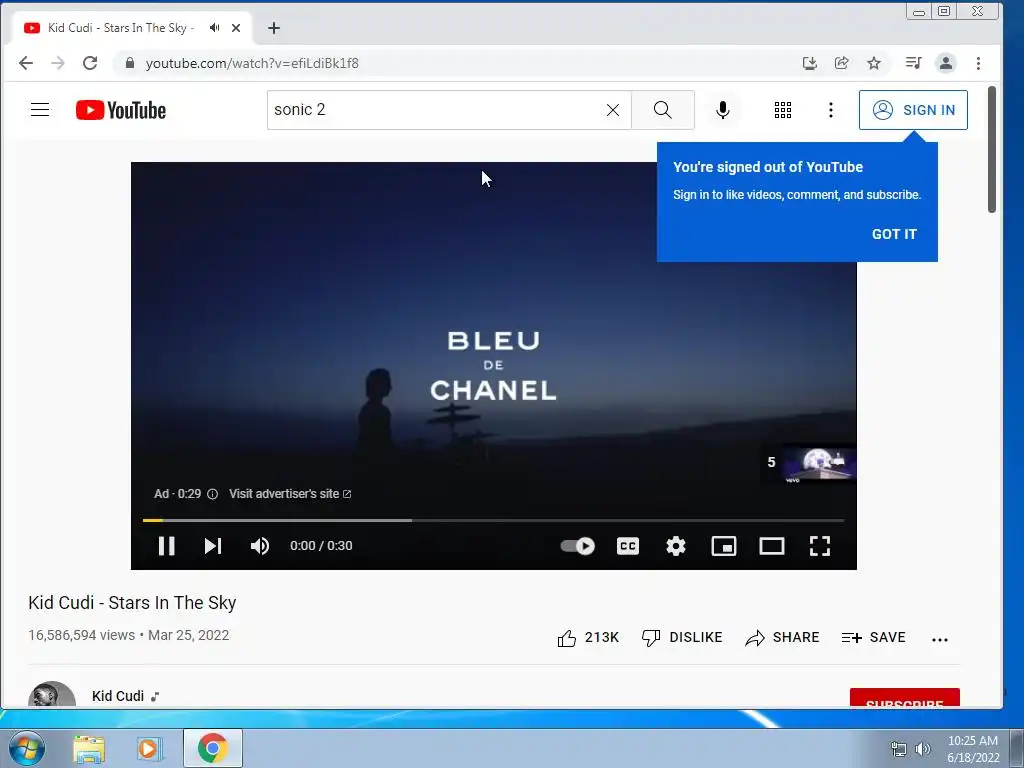Click the skip ad countdown thumbnail
Viewport: 1024px width, 768px height.
click(x=808, y=463)
